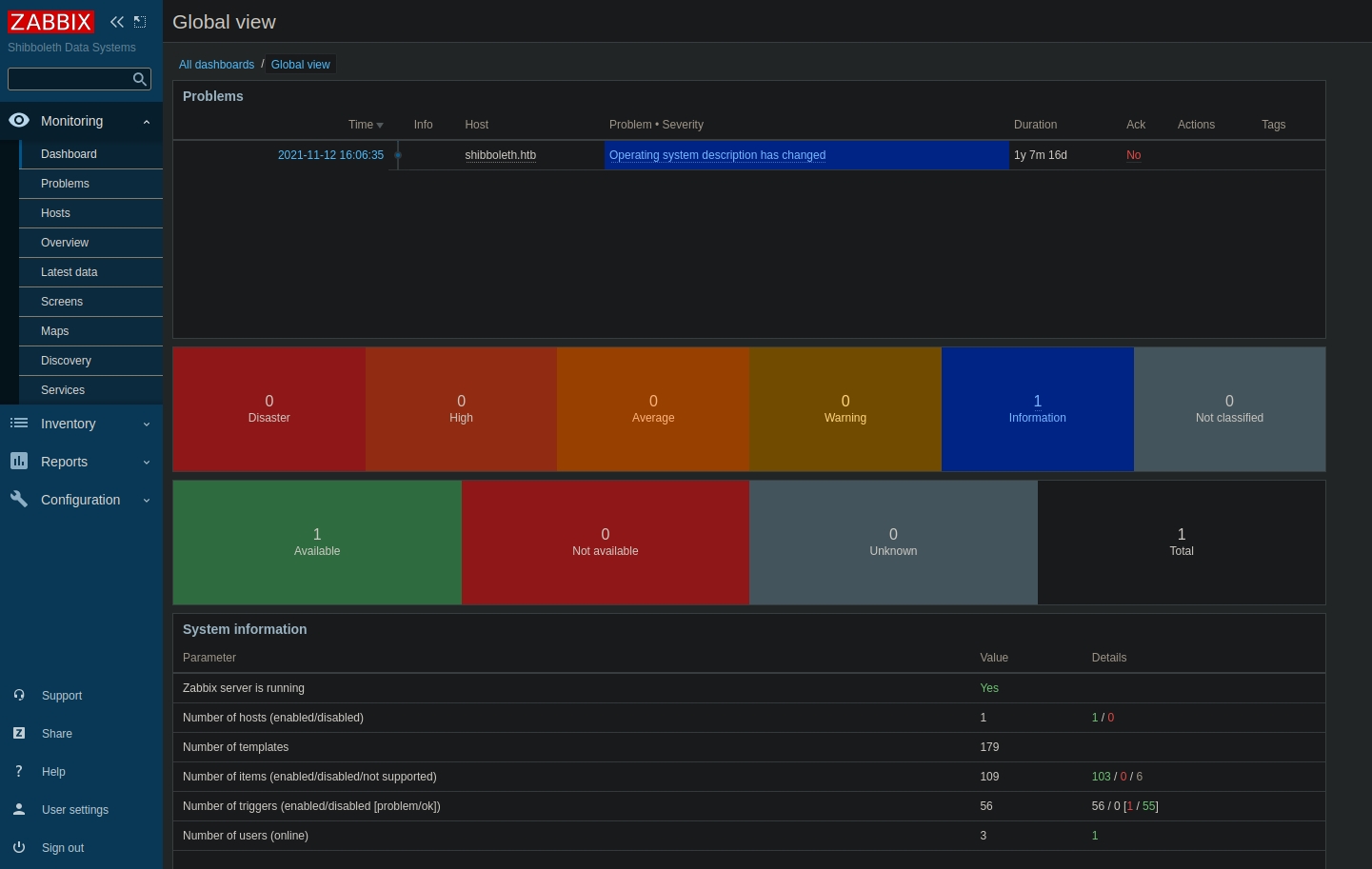1372x869 pixels.
Task: Open Problems in the Monitoring submenu
Action: tap(65, 184)
